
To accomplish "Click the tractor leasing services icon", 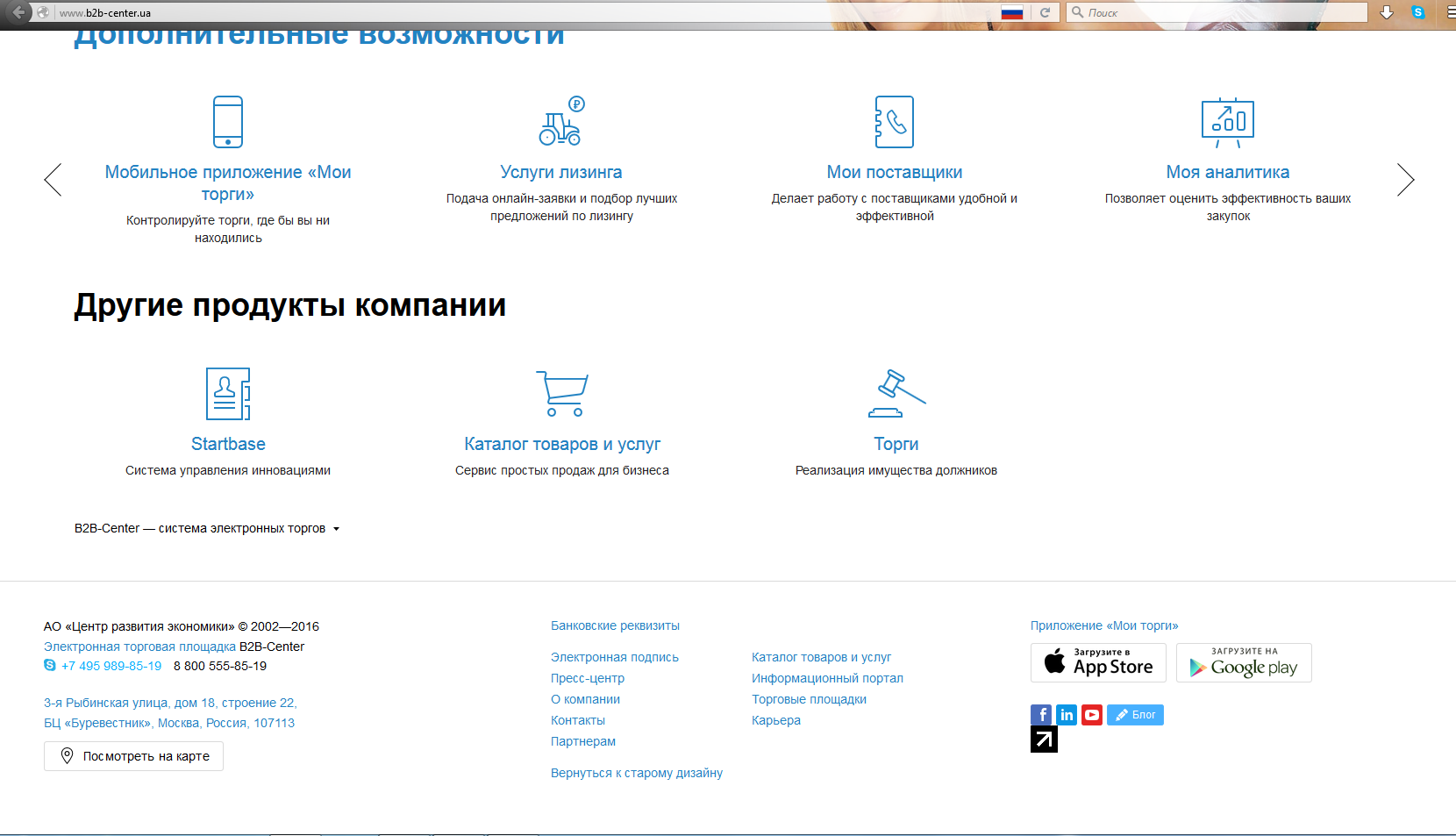I will point(561,121).
